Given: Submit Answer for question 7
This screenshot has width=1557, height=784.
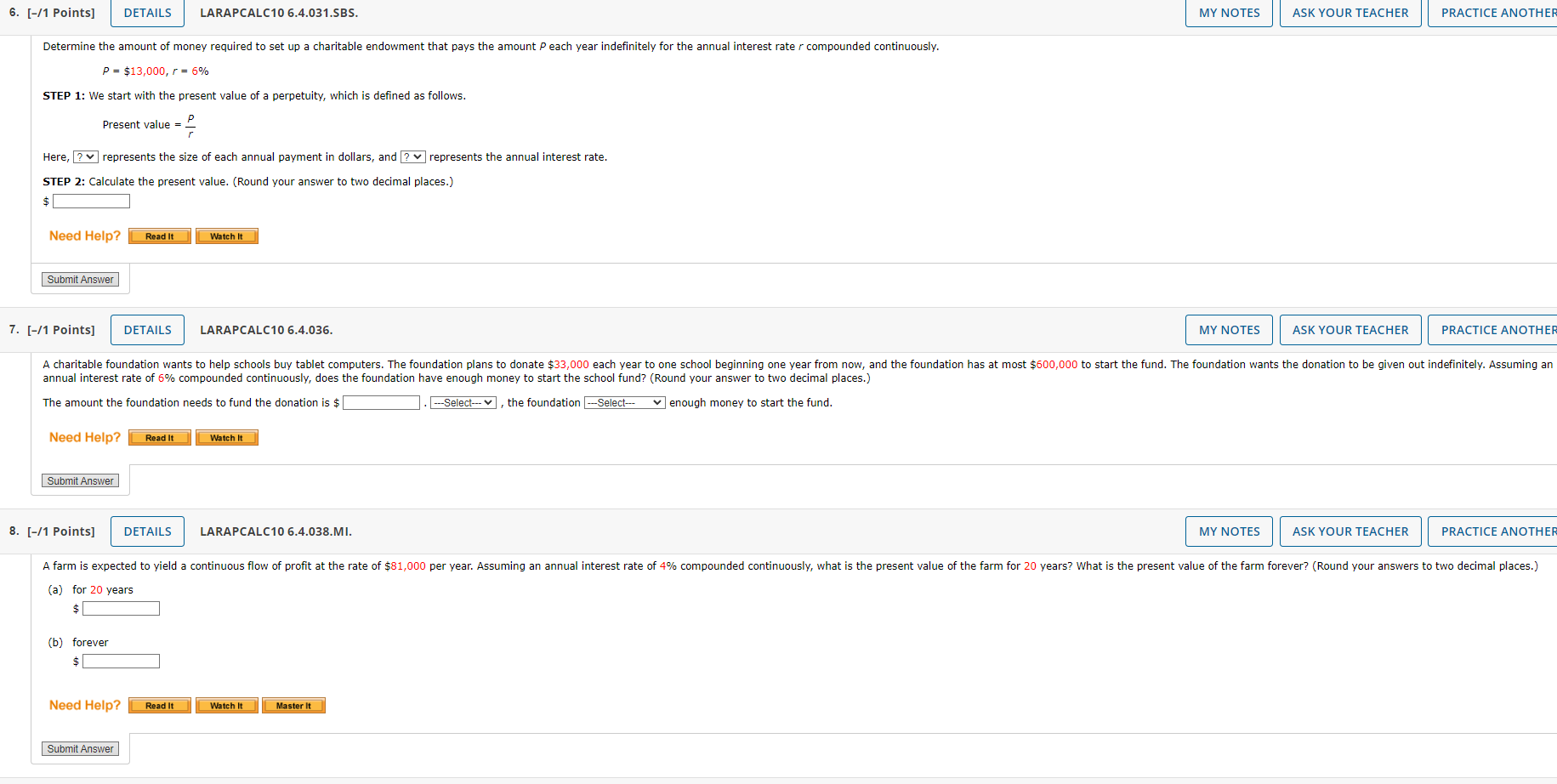Looking at the screenshot, I should pos(80,480).
